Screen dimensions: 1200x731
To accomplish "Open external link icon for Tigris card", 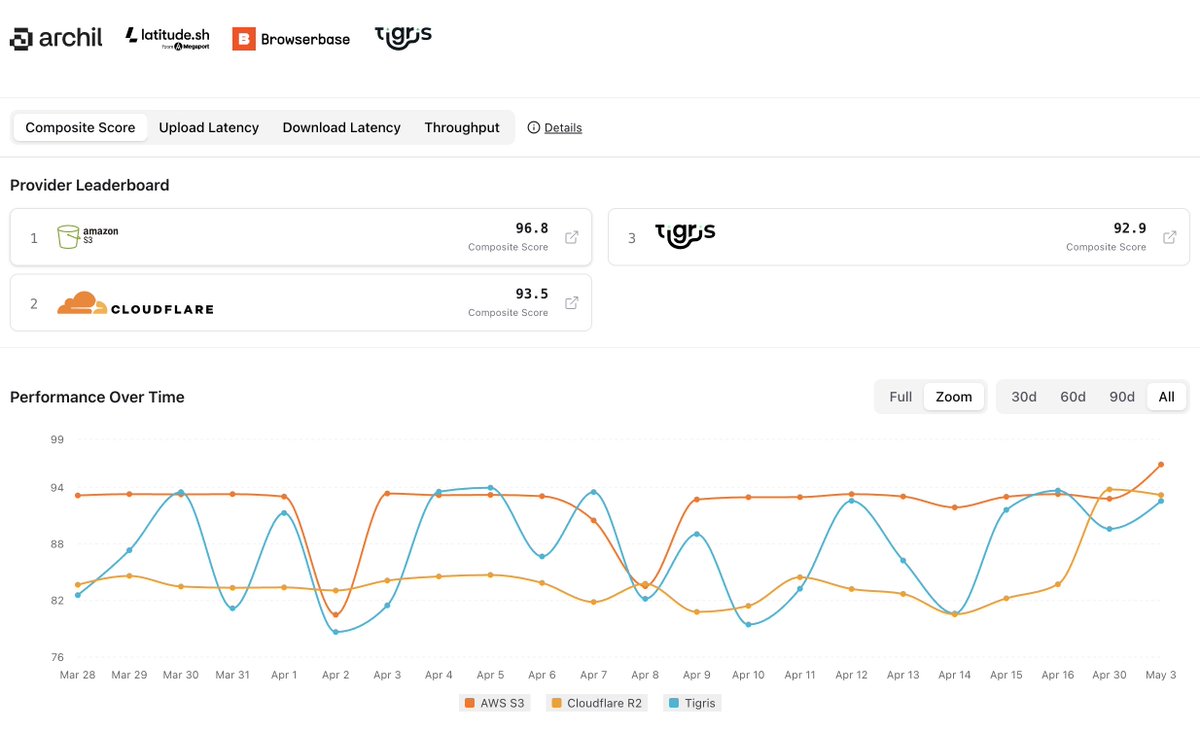I will (1170, 237).
